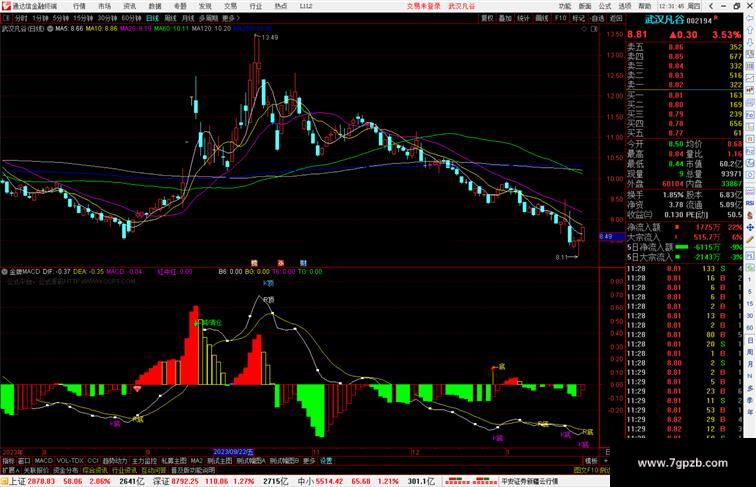Select the MACD indicator tab

[x=43, y=461]
